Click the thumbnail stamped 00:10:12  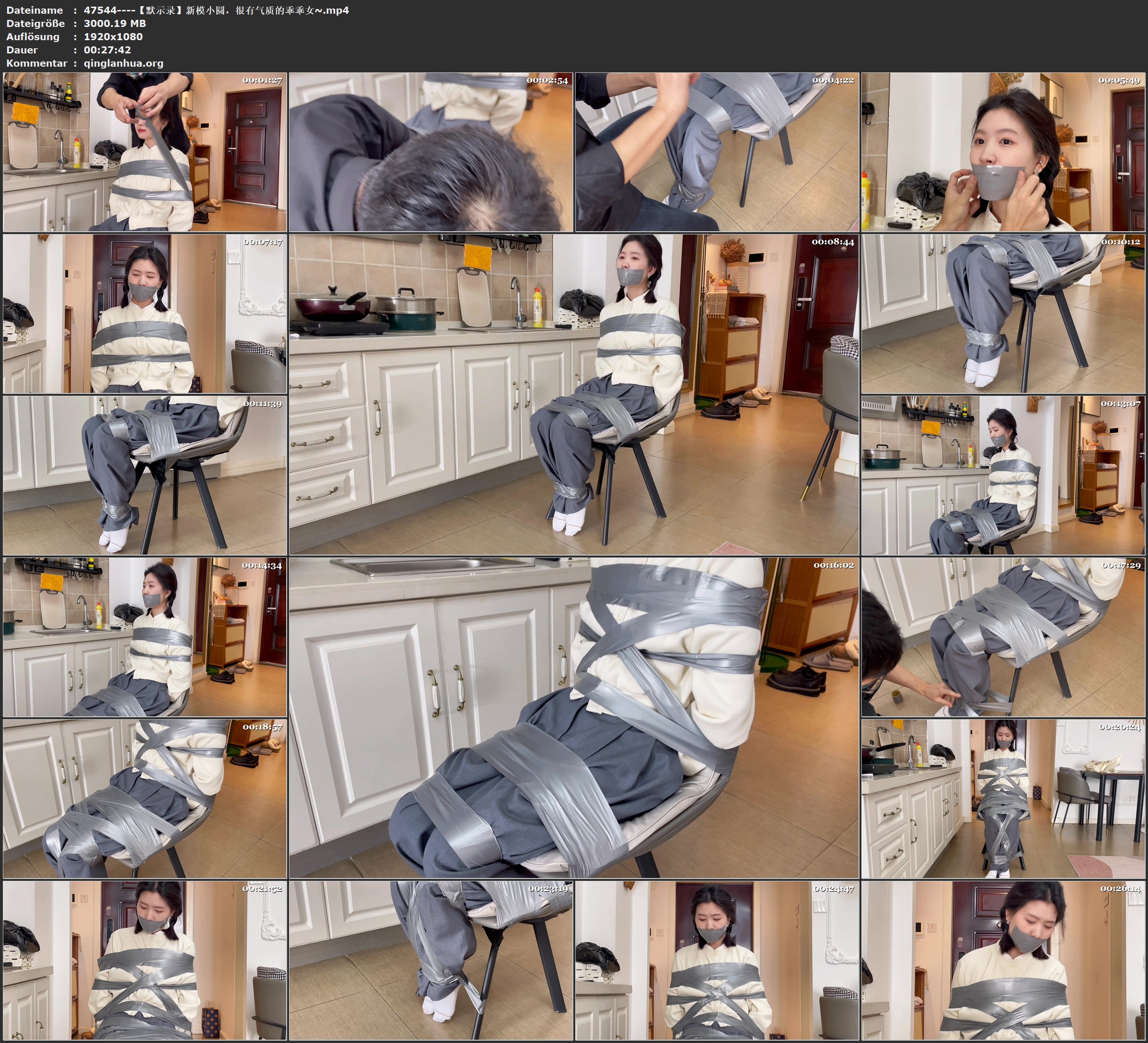pyautogui.click(x=1003, y=313)
